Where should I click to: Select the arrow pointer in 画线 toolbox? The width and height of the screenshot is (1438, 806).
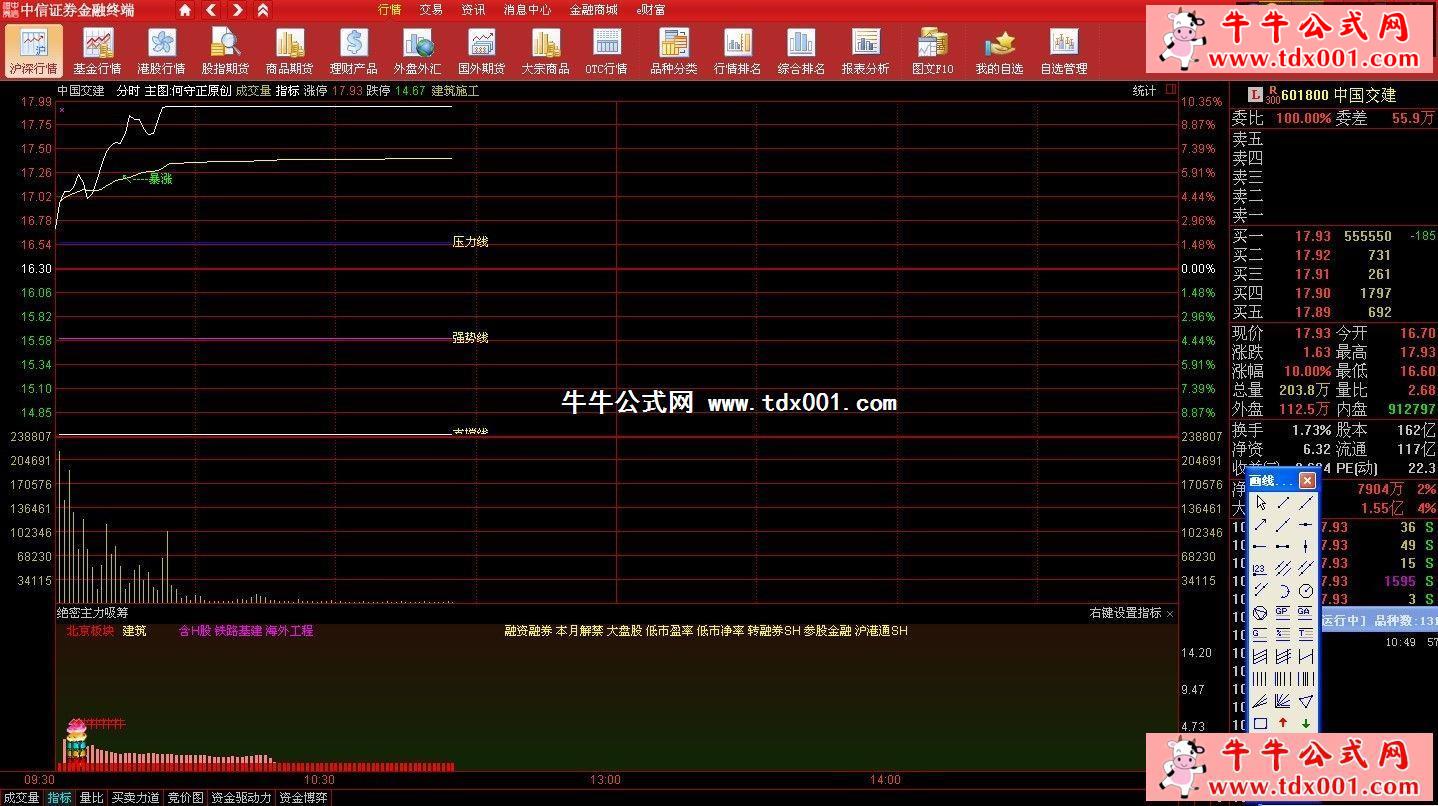coord(1260,503)
